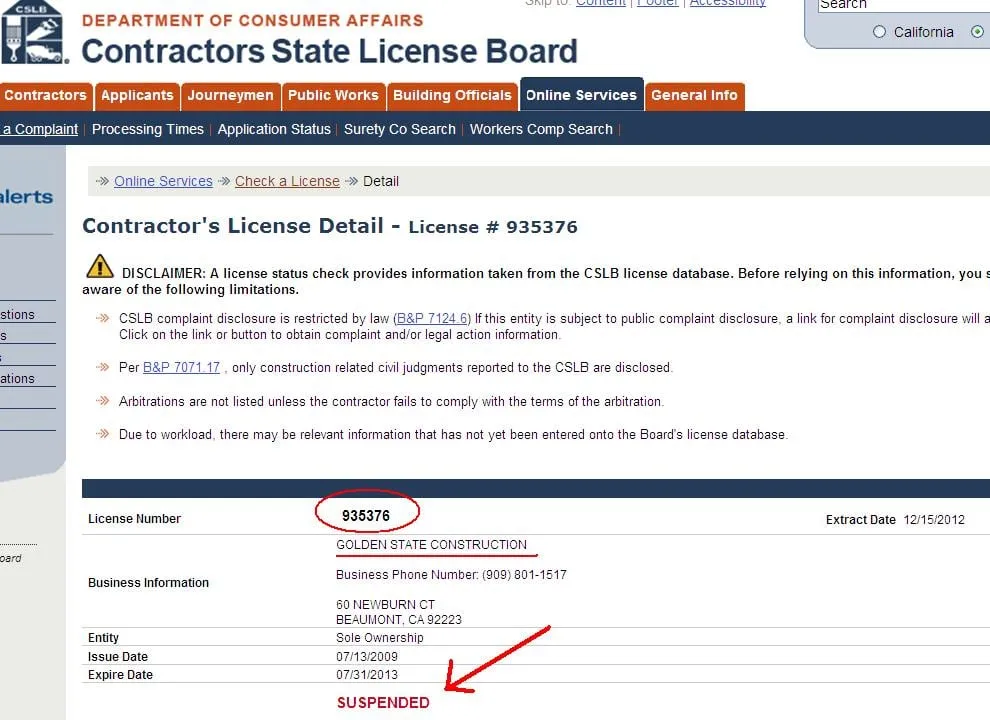Click the yellow disclaimer warning icon
Screen dimensions: 990x720
point(100,267)
